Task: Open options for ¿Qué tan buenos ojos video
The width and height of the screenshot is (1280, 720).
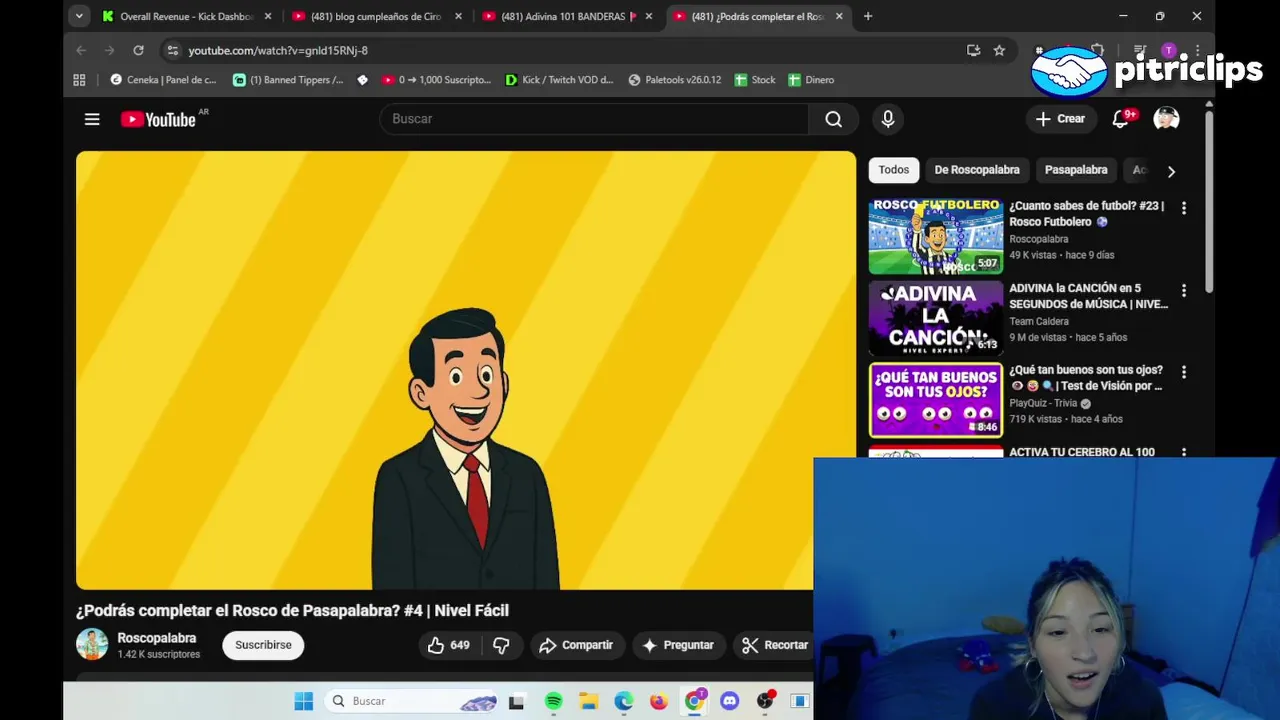Action: 1184,372
